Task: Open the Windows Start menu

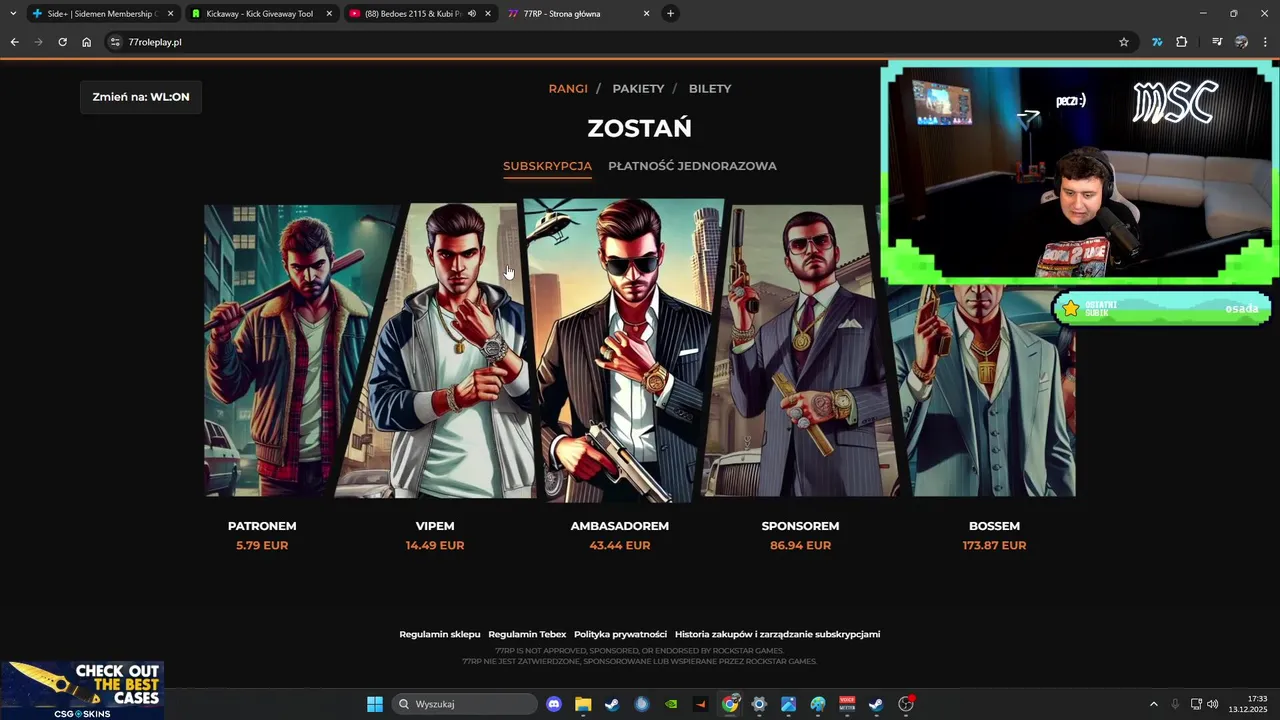Action: pos(375,704)
